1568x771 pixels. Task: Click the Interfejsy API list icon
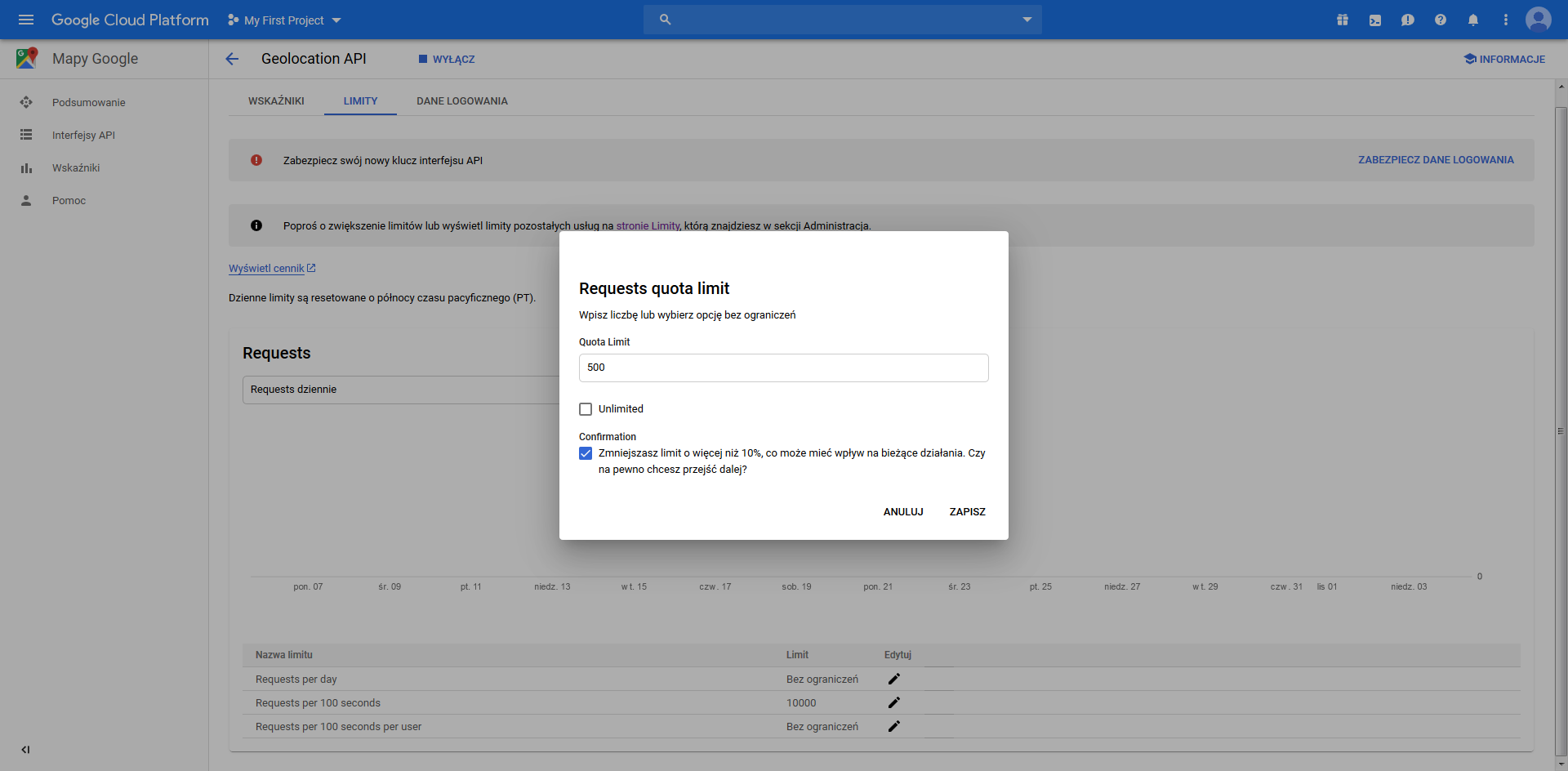click(x=26, y=135)
